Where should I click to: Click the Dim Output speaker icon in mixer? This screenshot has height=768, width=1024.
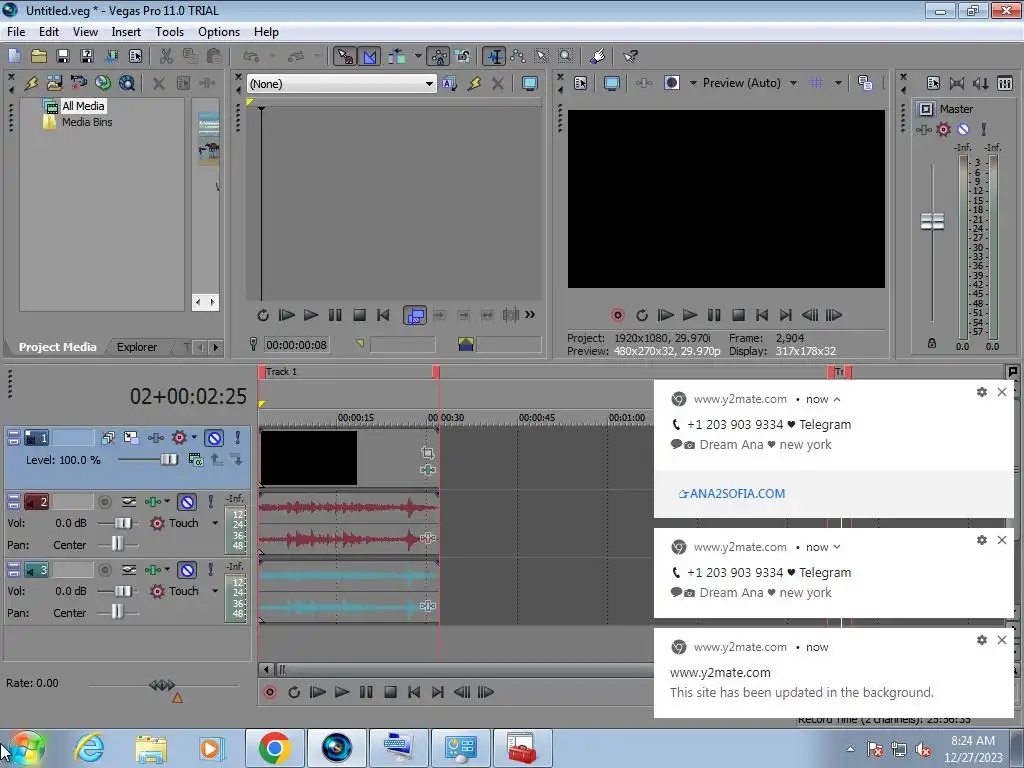981,83
